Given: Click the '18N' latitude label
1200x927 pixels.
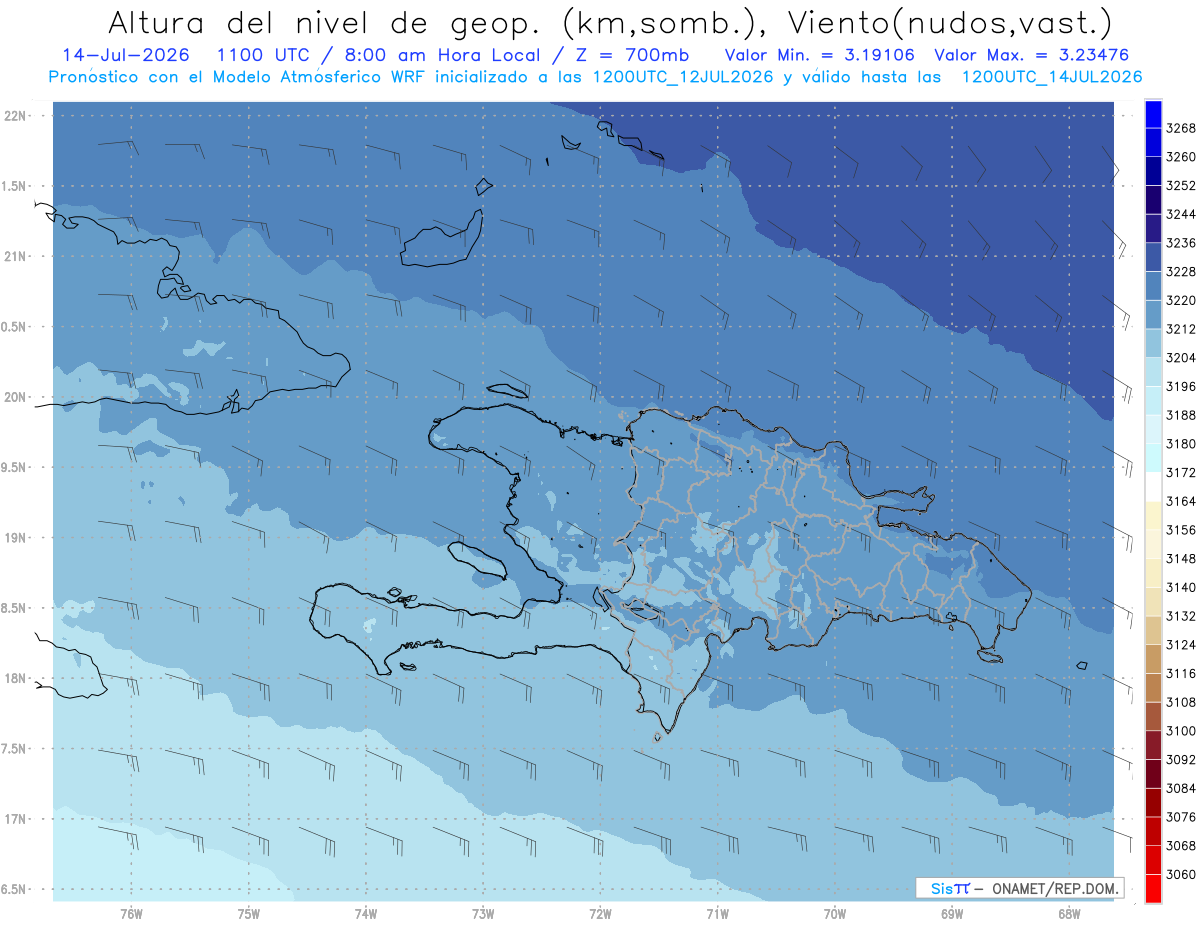Looking at the screenshot, I should tap(17, 678).
